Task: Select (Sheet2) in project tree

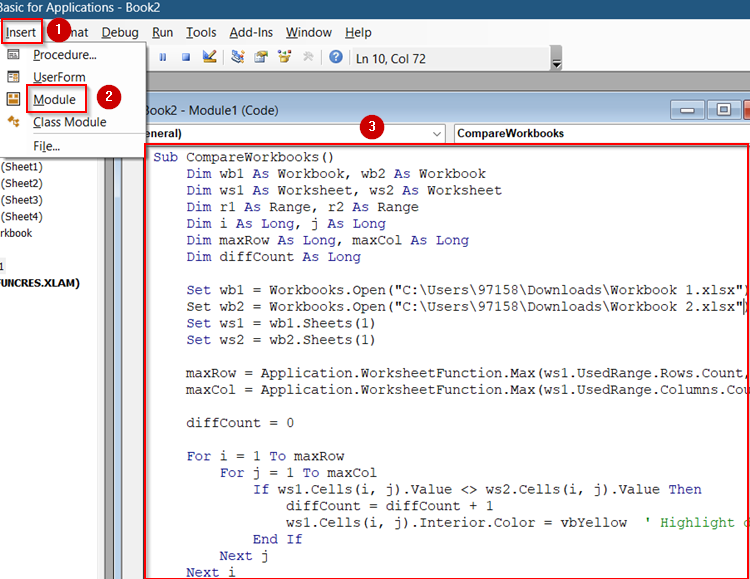Action: [22, 183]
